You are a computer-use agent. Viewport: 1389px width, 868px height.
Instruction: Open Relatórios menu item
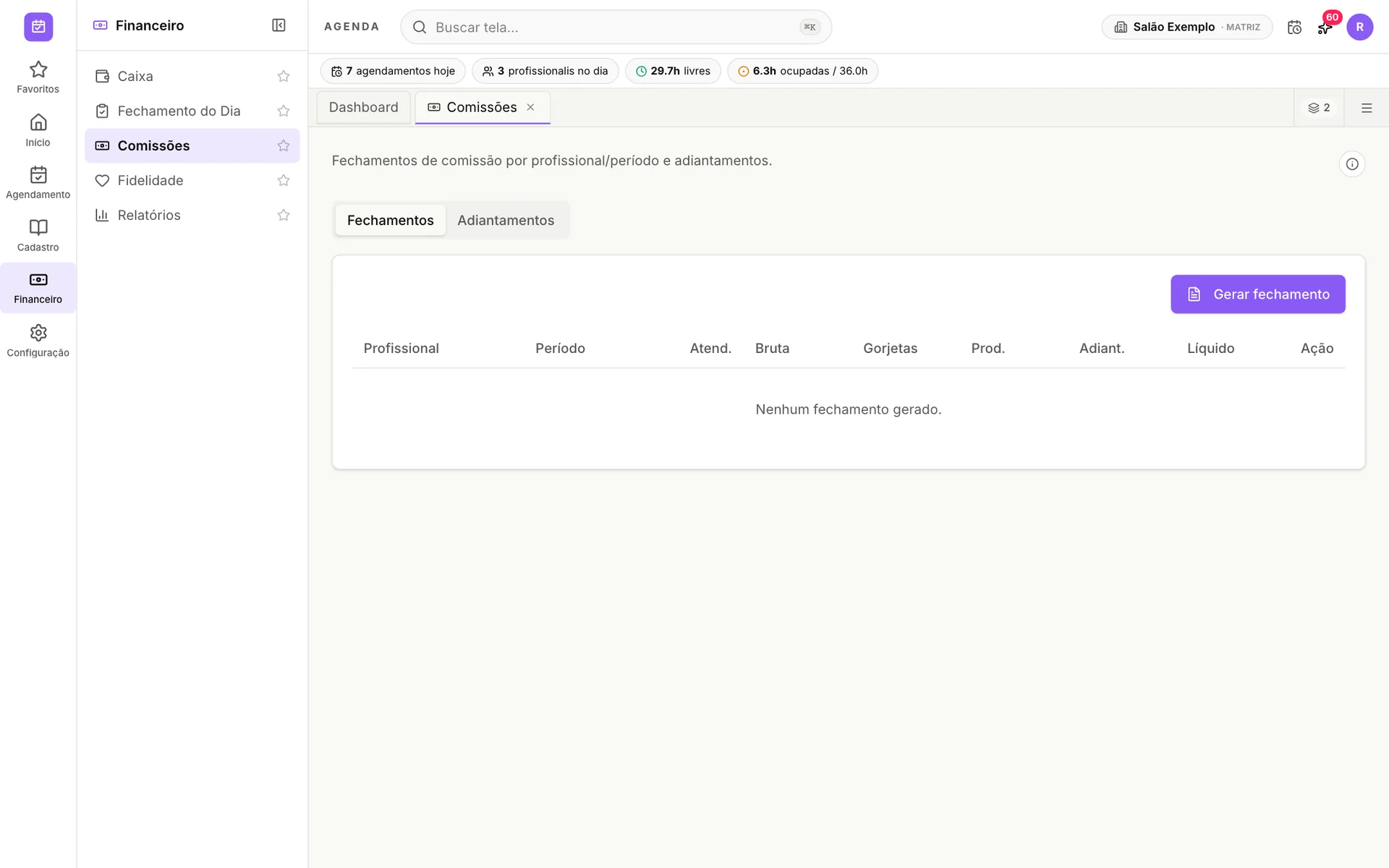click(192, 215)
